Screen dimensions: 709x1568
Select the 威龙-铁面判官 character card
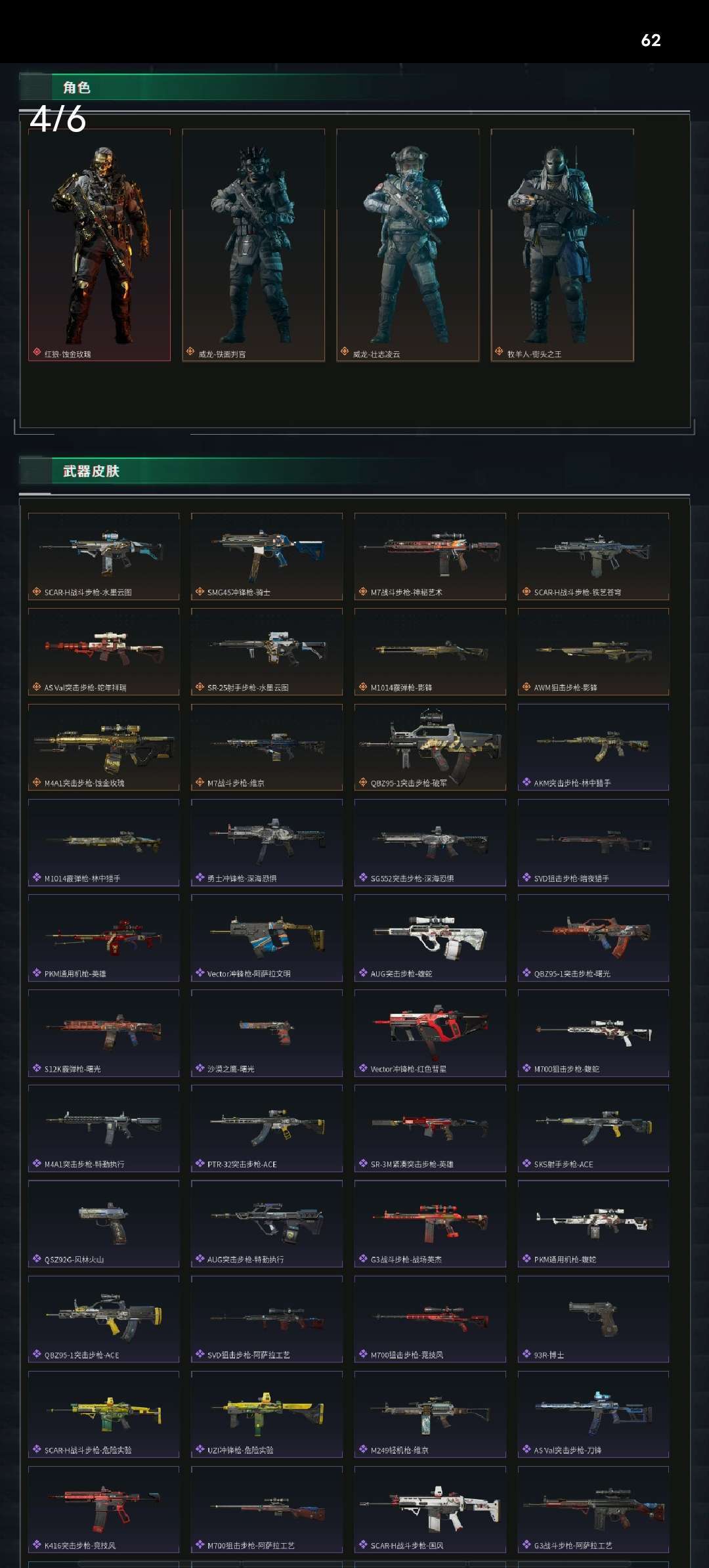(x=253, y=245)
